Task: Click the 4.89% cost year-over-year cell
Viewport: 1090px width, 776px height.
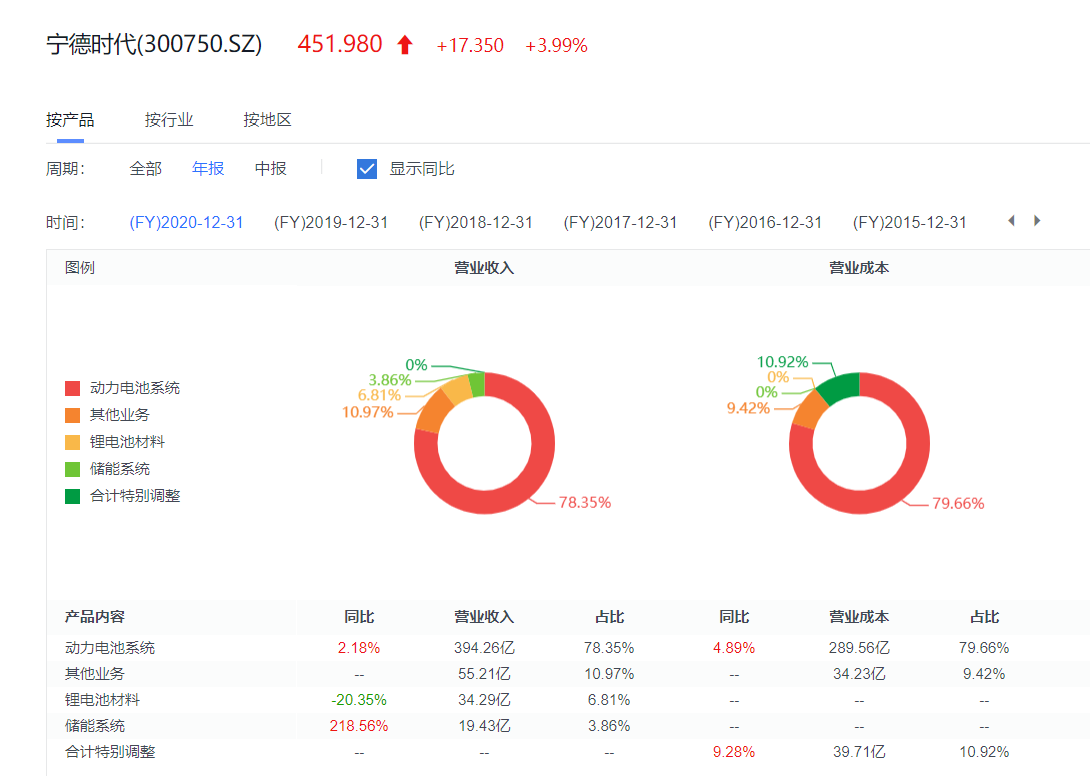Action: (x=734, y=648)
